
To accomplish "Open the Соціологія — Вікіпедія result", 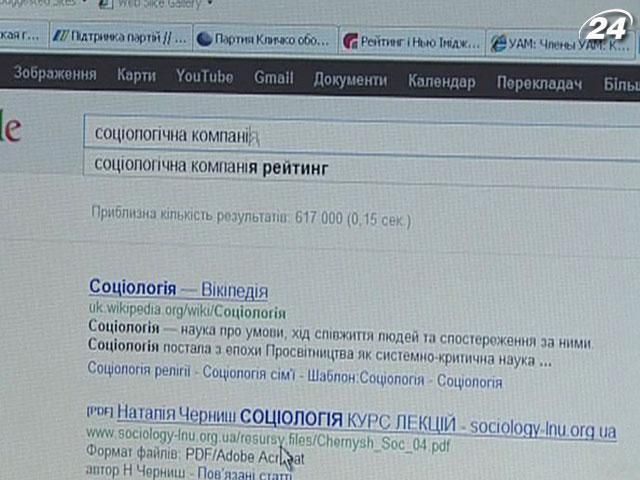I will (x=178, y=289).
